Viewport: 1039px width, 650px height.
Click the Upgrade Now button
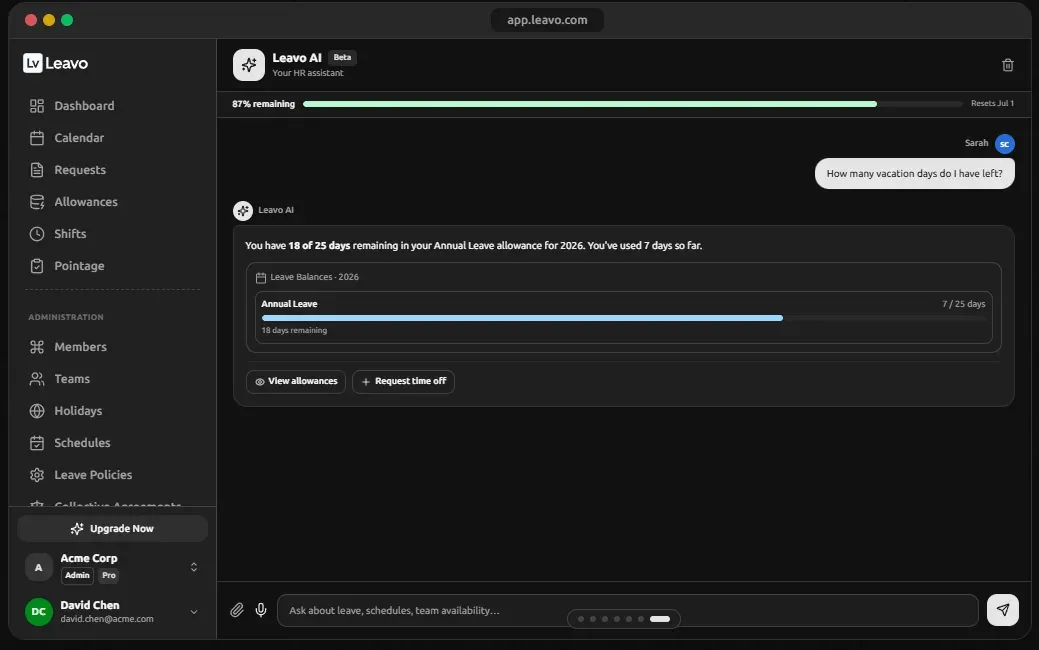point(113,529)
